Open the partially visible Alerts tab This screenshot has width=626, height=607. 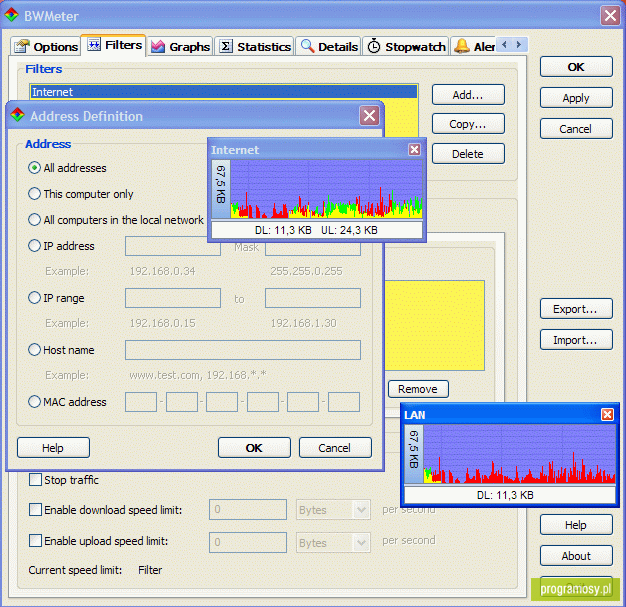point(473,47)
